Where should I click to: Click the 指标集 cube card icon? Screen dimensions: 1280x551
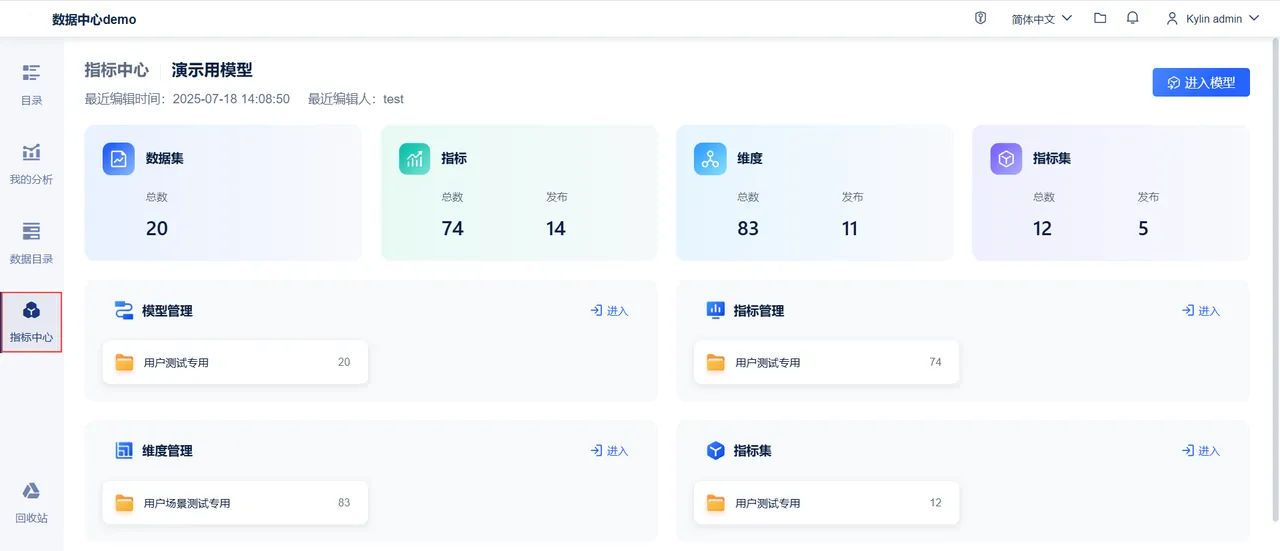[1006, 158]
